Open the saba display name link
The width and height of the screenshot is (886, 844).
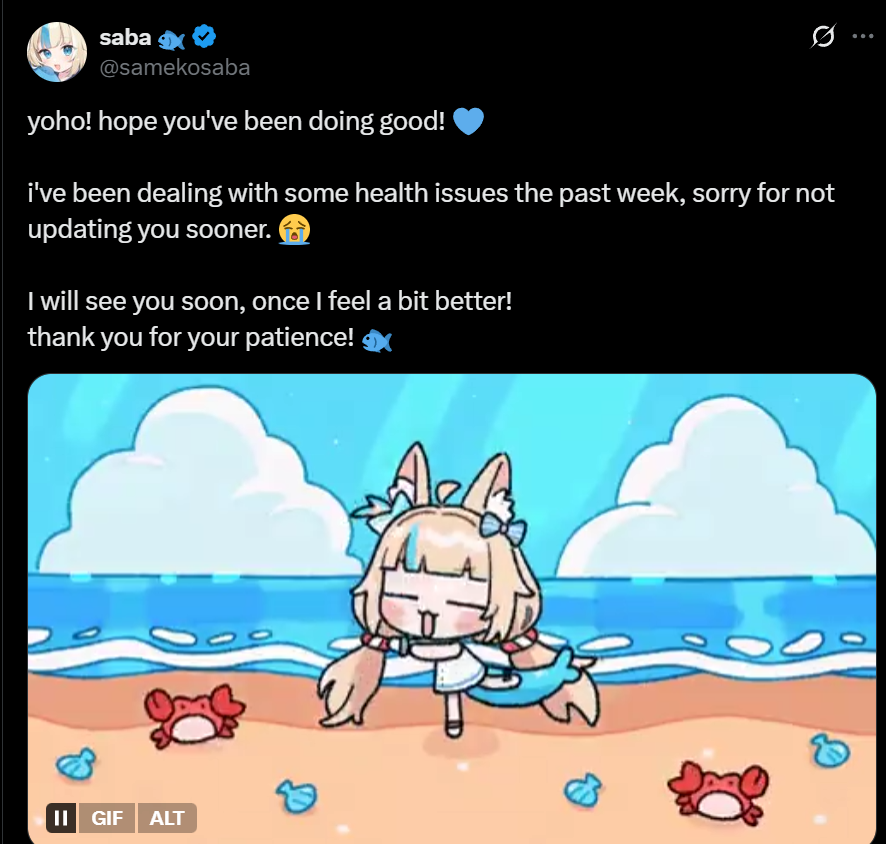[x=125, y=38]
